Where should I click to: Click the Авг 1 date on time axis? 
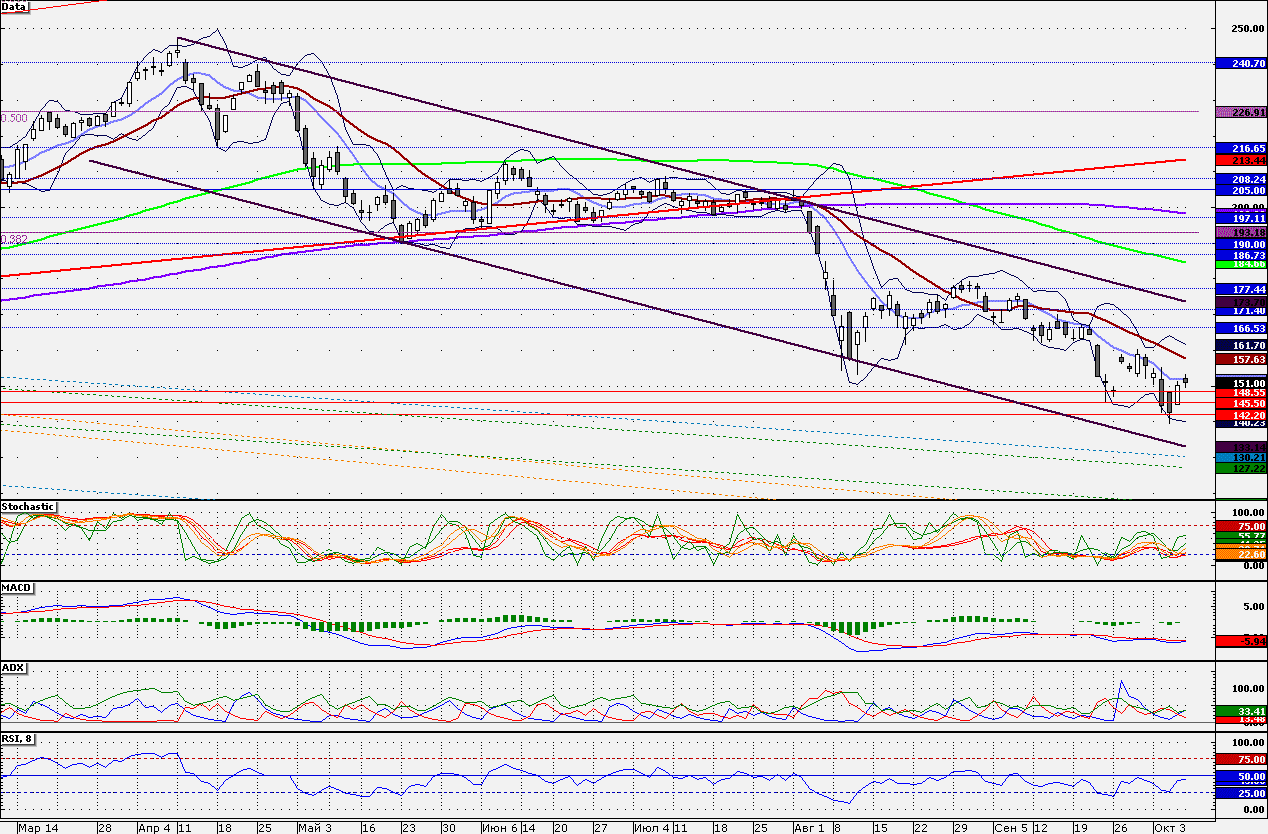(811, 828)
